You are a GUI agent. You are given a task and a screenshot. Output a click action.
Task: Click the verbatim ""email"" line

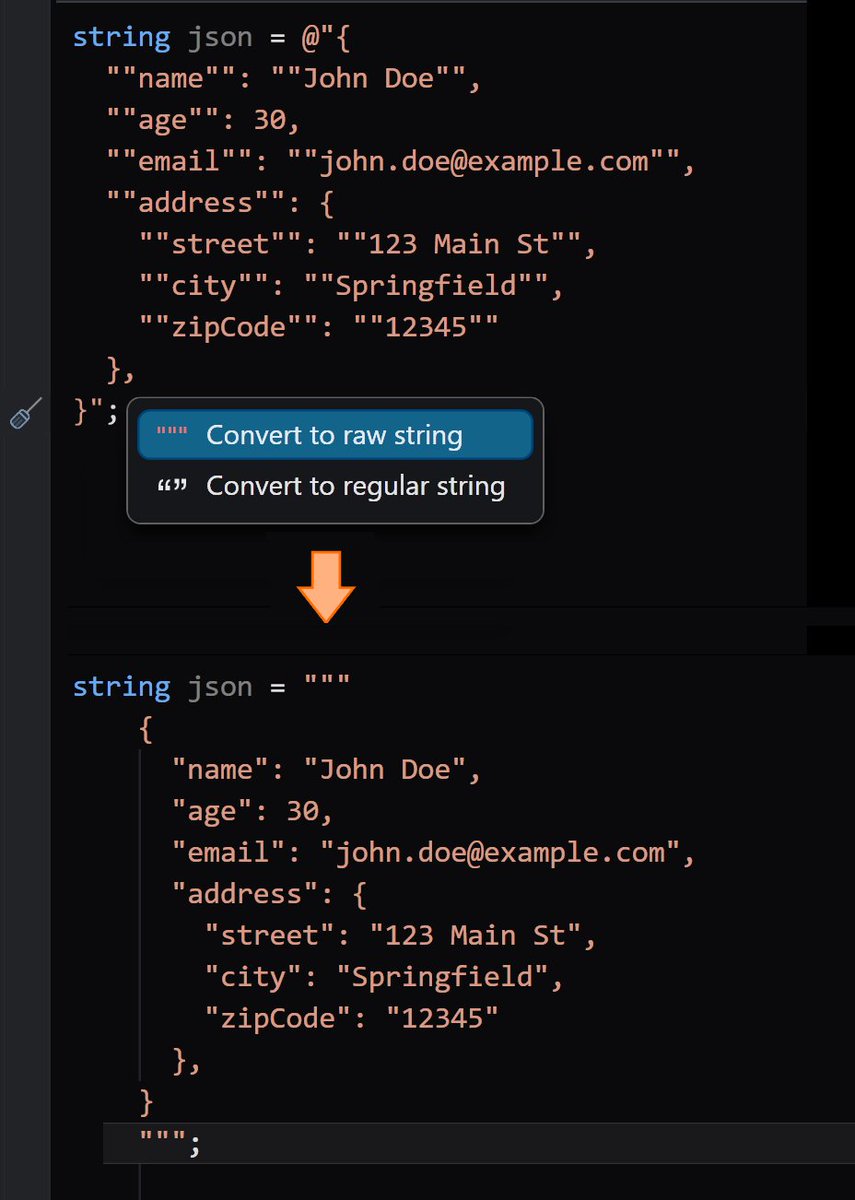(401, 161)
